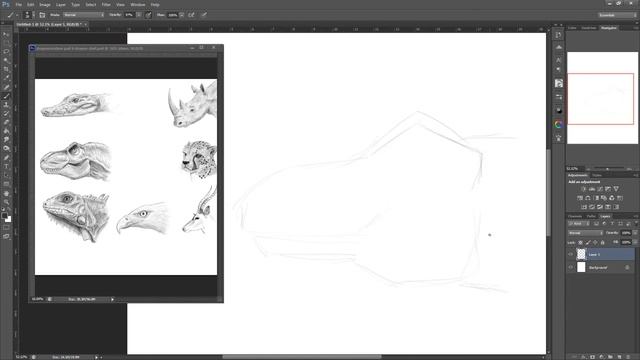Add an Invert adjustment
The height and width of the screenshot is (360, 640).
(584, 207)
